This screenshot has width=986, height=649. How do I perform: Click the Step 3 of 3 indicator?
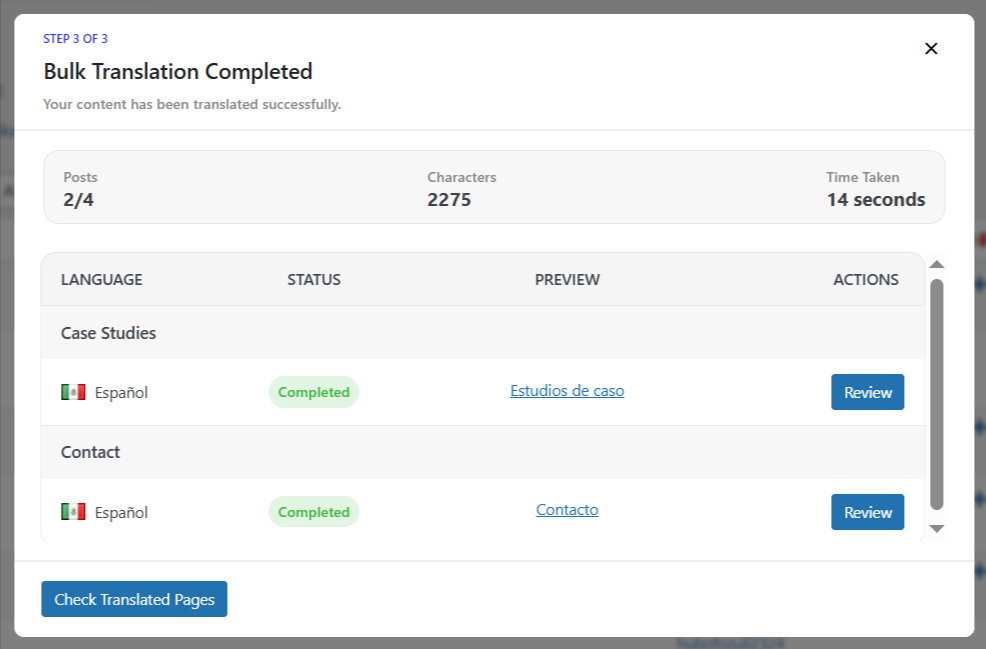(x=75, y=39)
